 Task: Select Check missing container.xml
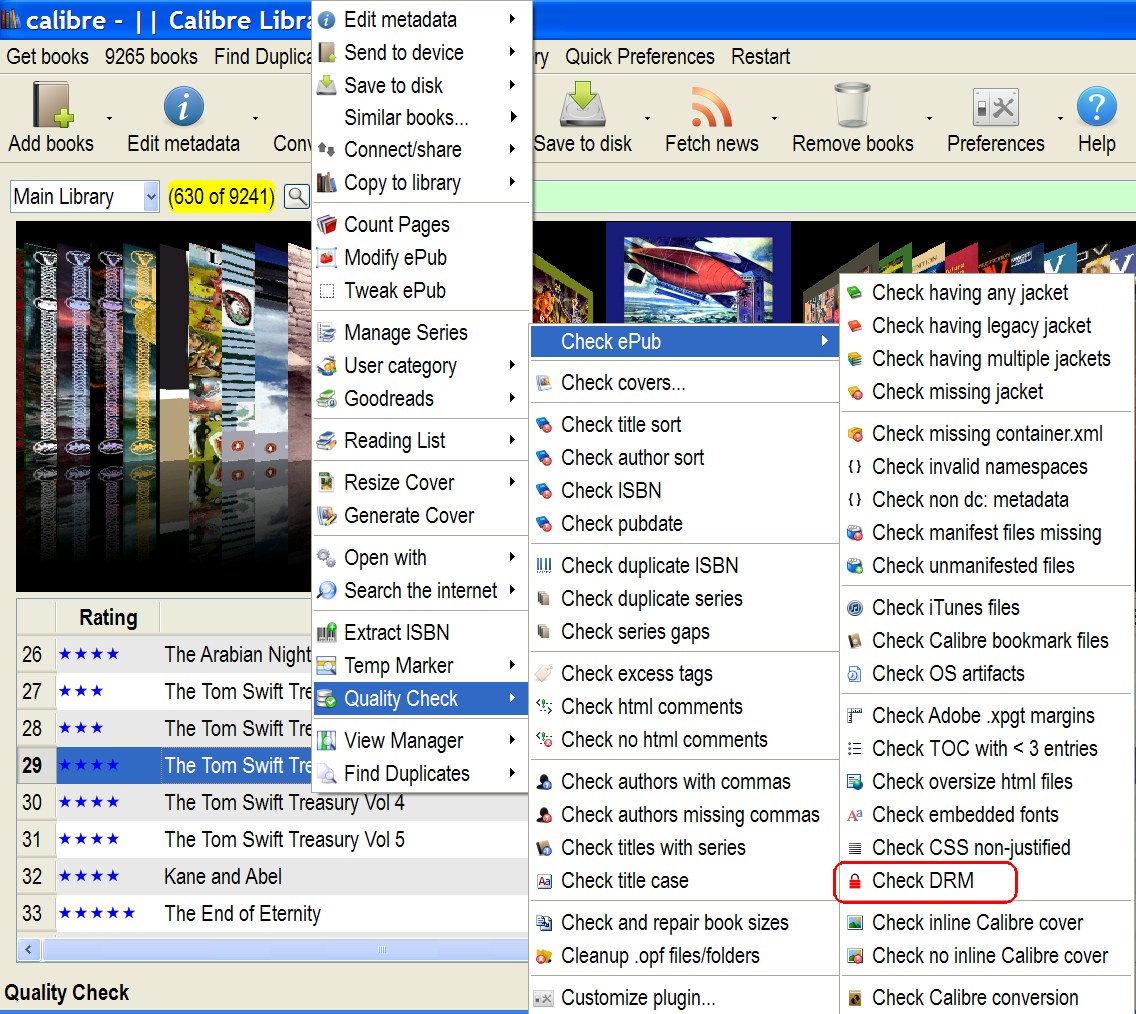point(987,434)
